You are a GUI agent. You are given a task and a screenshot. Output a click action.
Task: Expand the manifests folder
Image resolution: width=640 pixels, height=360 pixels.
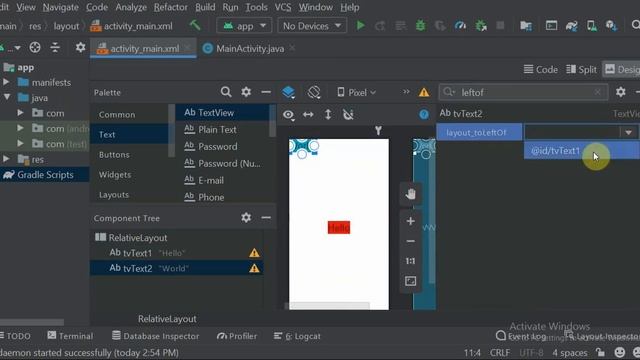[x=6, y=82]
